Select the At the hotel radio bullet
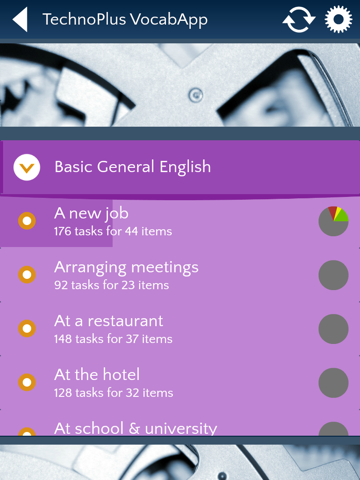360x480 pixels. (x=27, y=382)
